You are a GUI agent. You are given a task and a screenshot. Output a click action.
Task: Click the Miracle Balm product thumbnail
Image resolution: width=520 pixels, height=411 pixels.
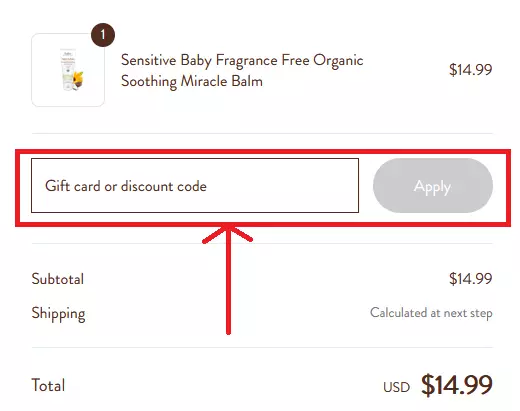point(68,70)
